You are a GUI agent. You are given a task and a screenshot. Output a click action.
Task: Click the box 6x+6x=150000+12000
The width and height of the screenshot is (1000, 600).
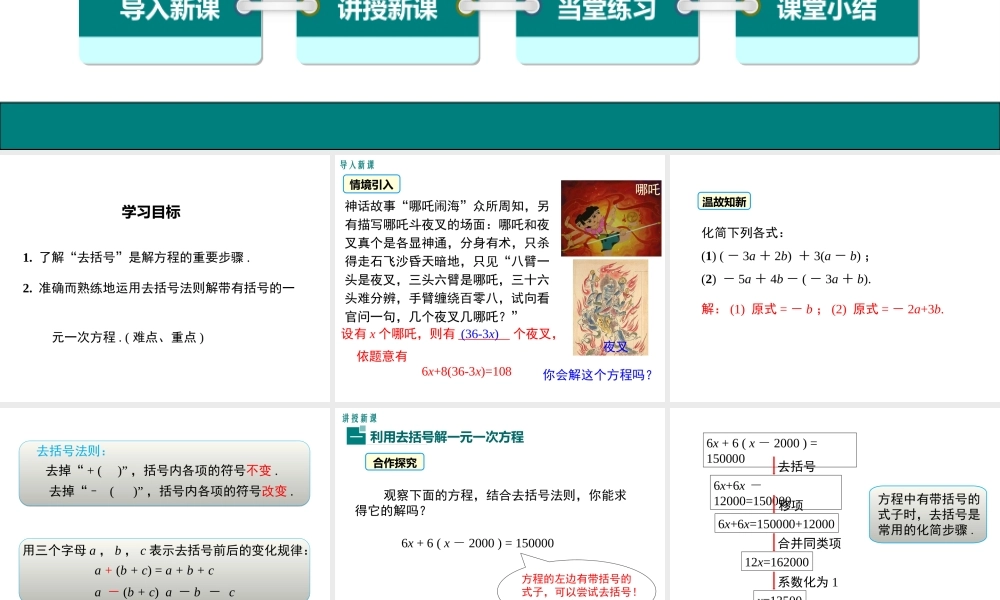(776, 523)
